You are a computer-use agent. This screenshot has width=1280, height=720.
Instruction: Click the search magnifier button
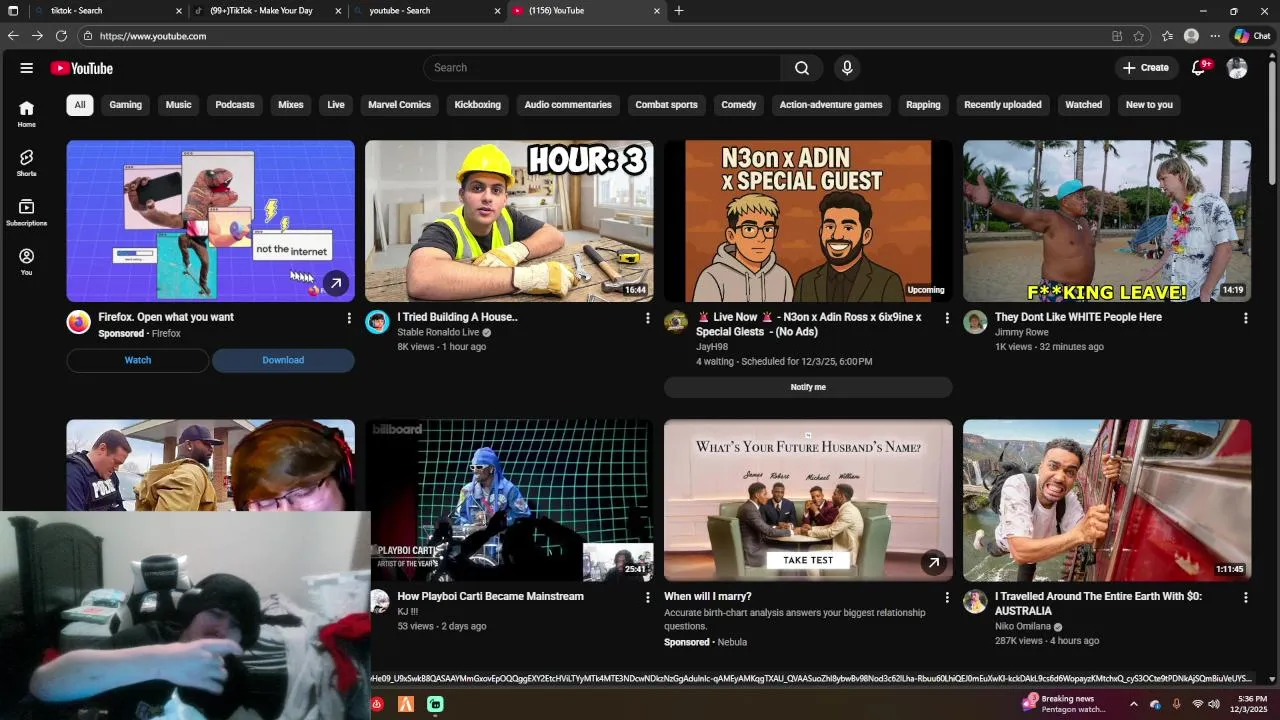(x=802, y=68)
